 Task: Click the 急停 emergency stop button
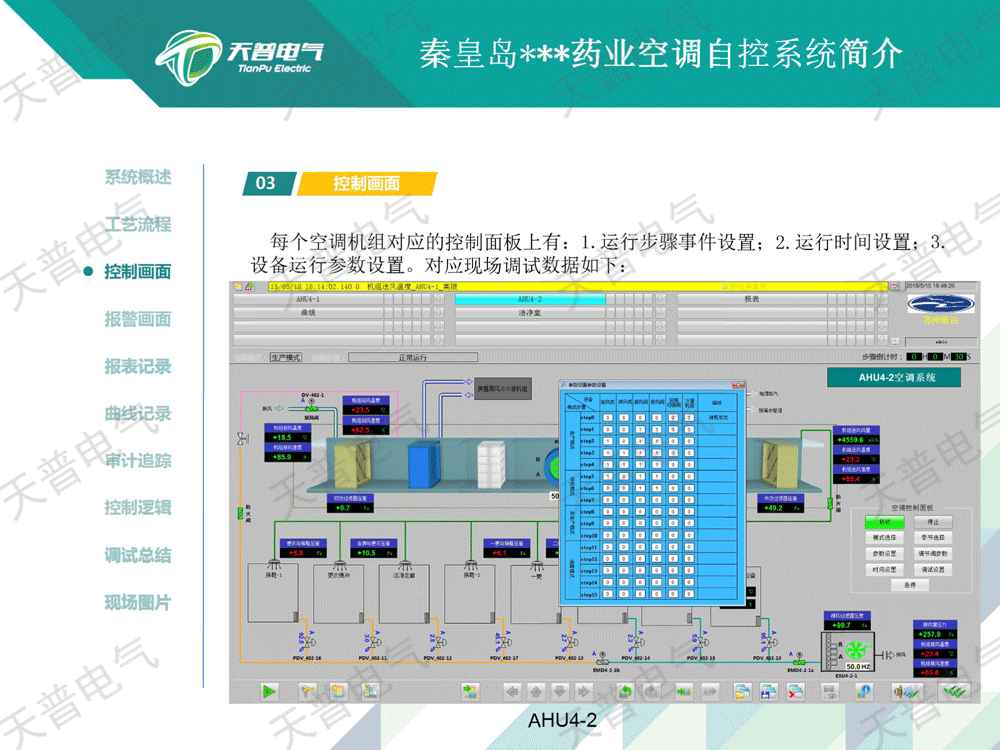coord(910,585)
